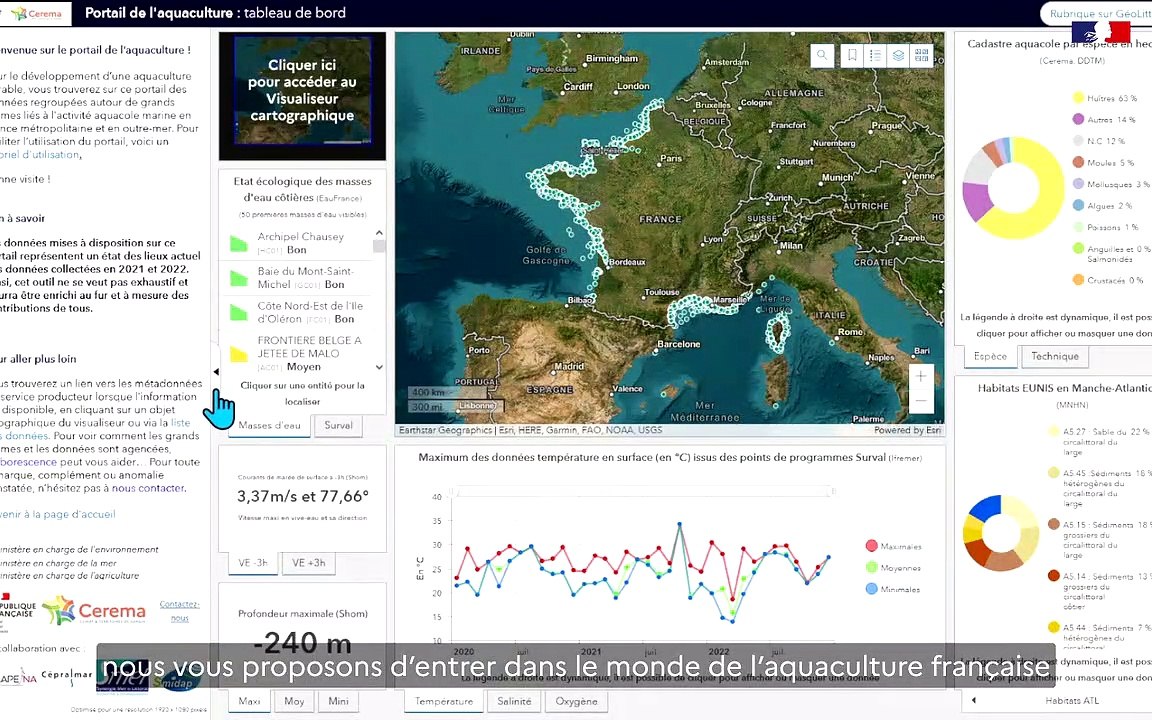
Task: Click the large Cerema logo in sidebar
Action: [94, 611]
